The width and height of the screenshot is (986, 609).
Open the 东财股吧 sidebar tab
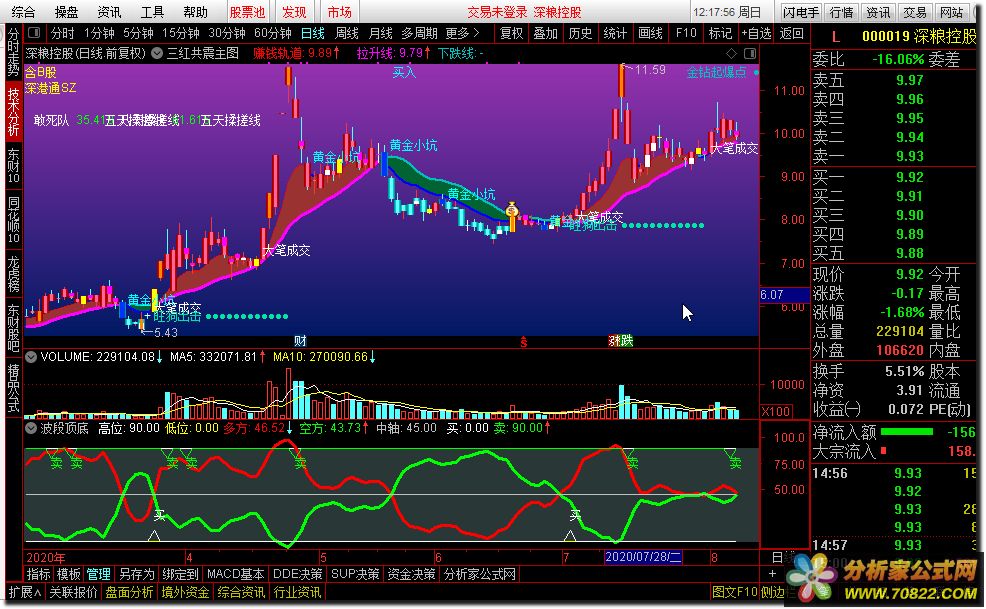13,327
